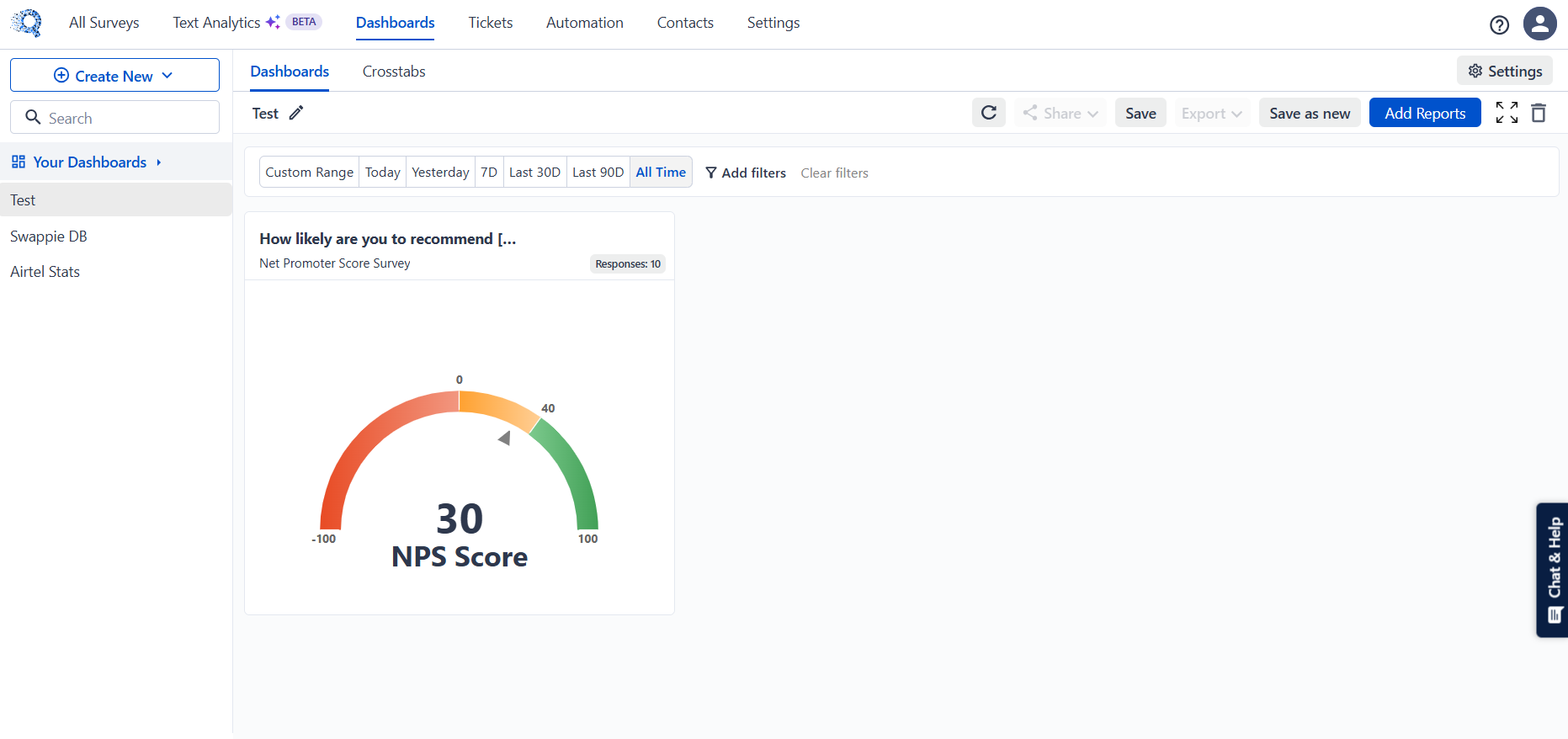Open the Create New dropdown
The image size is (1568, 739).
coord(114,75)
